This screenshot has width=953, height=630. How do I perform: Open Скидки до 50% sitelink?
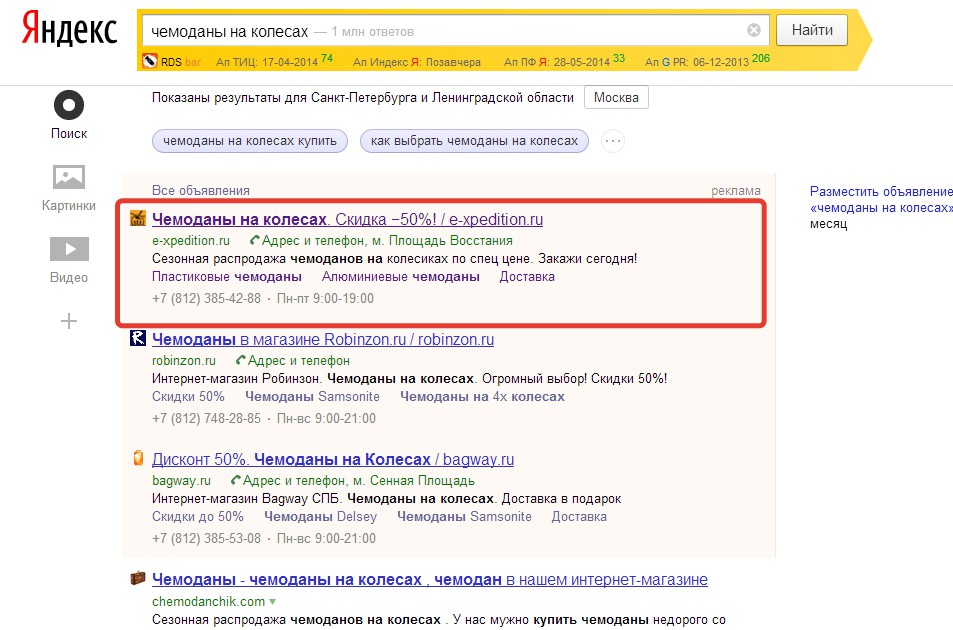click(x=198, y=516)
